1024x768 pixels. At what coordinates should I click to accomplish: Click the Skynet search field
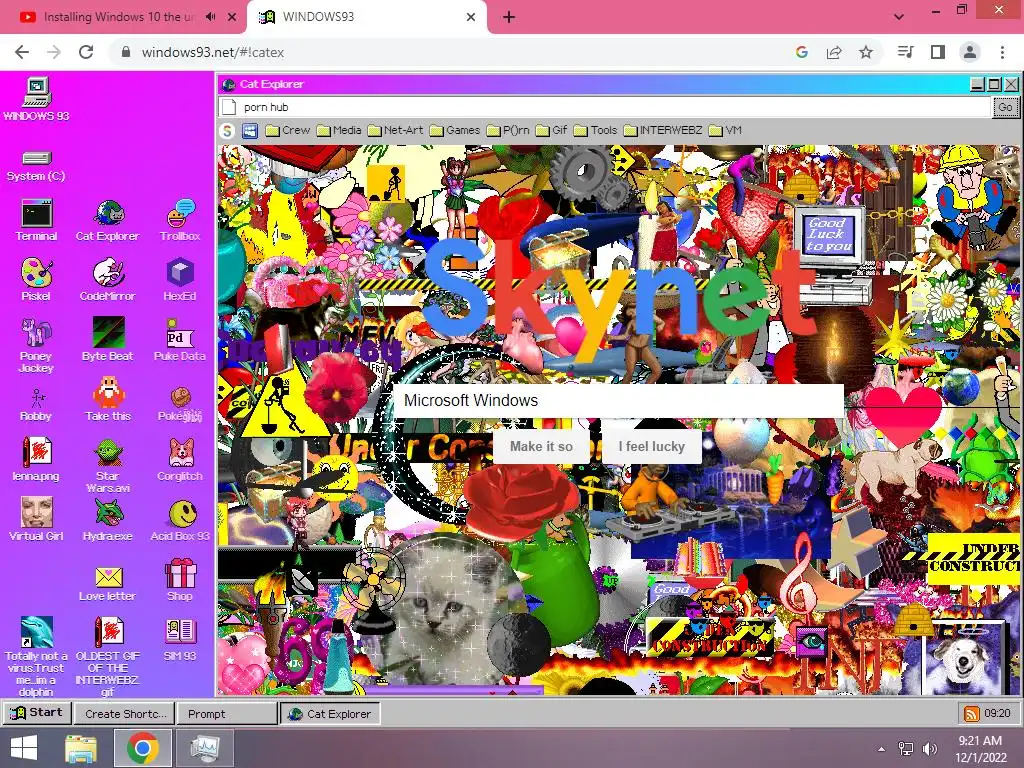tap(618, 400)
